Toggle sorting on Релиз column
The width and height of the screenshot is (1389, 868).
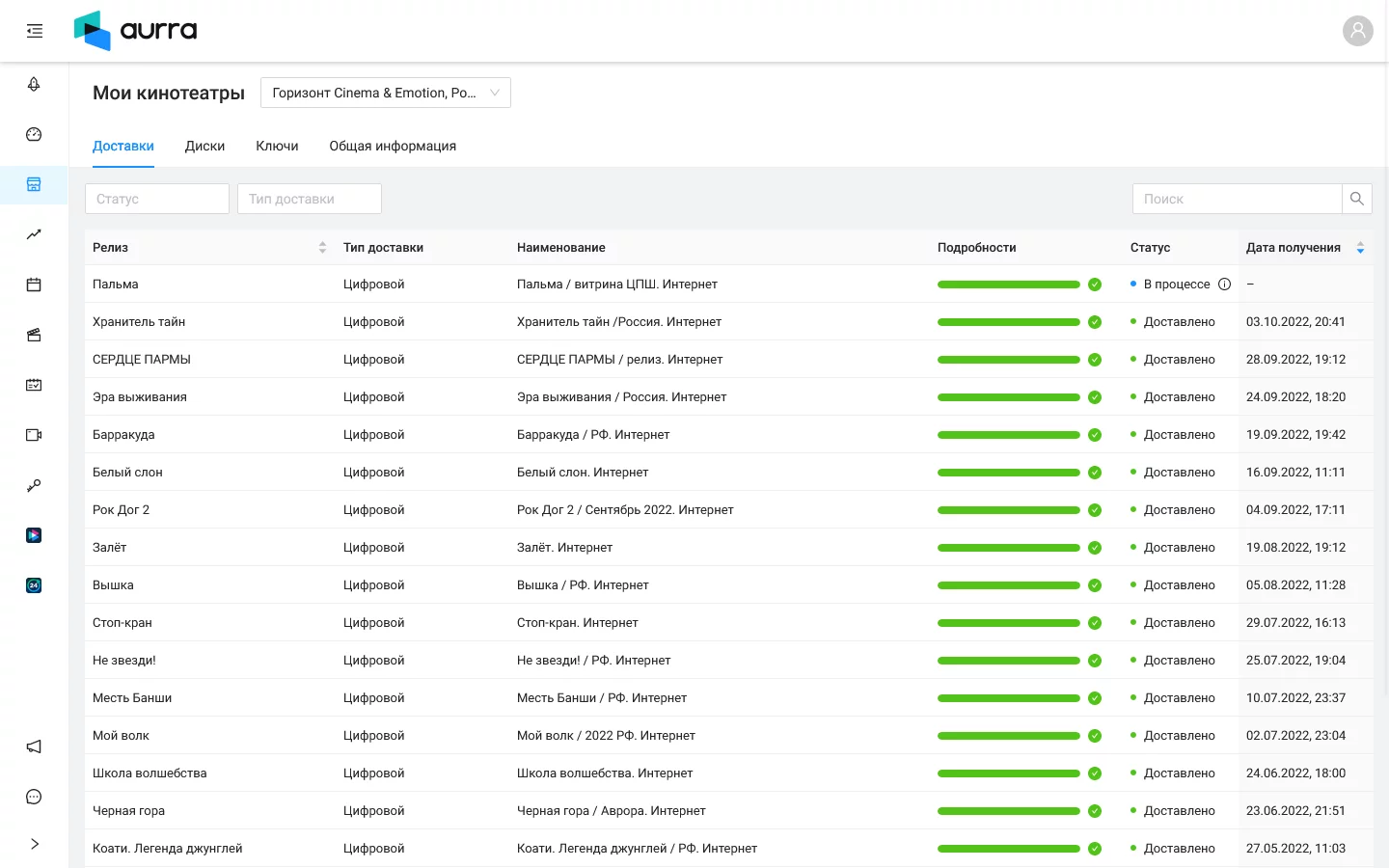point(322,248)
